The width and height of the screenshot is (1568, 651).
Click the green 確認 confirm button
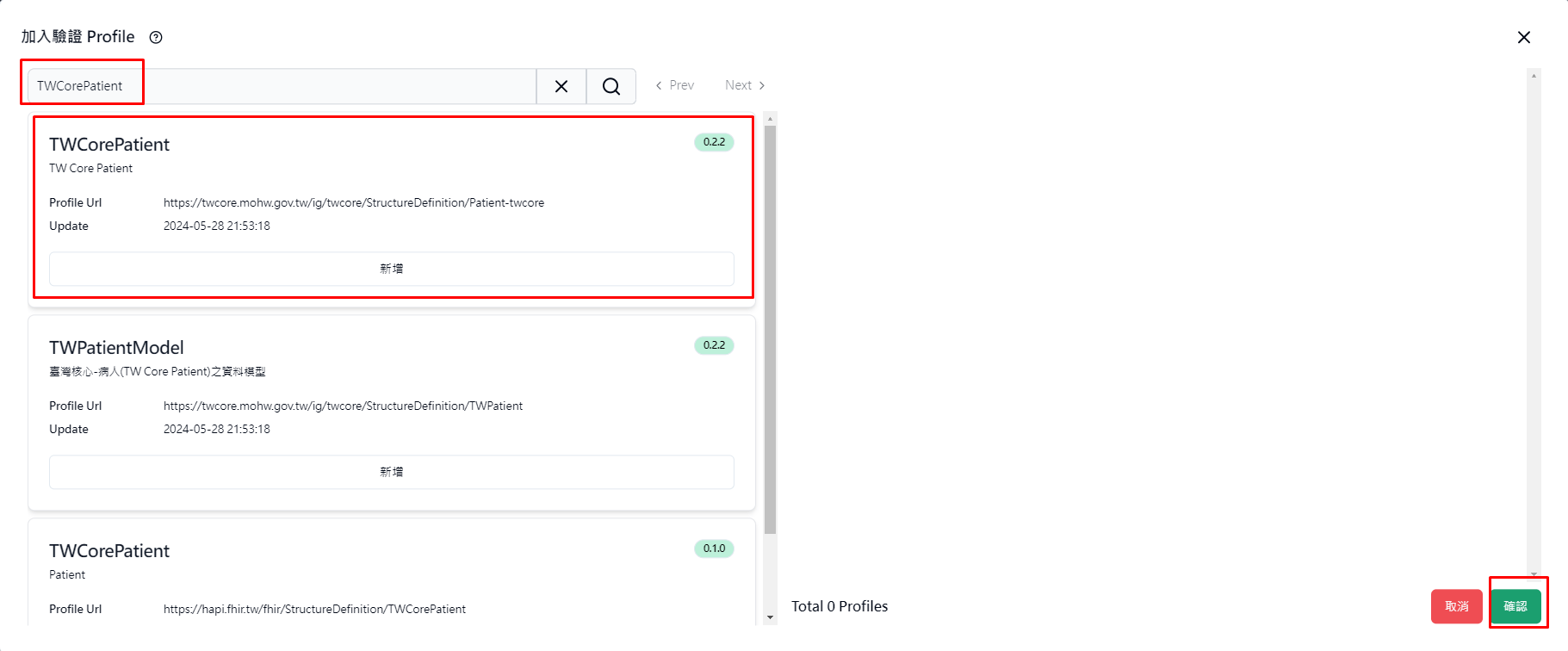1515,606
